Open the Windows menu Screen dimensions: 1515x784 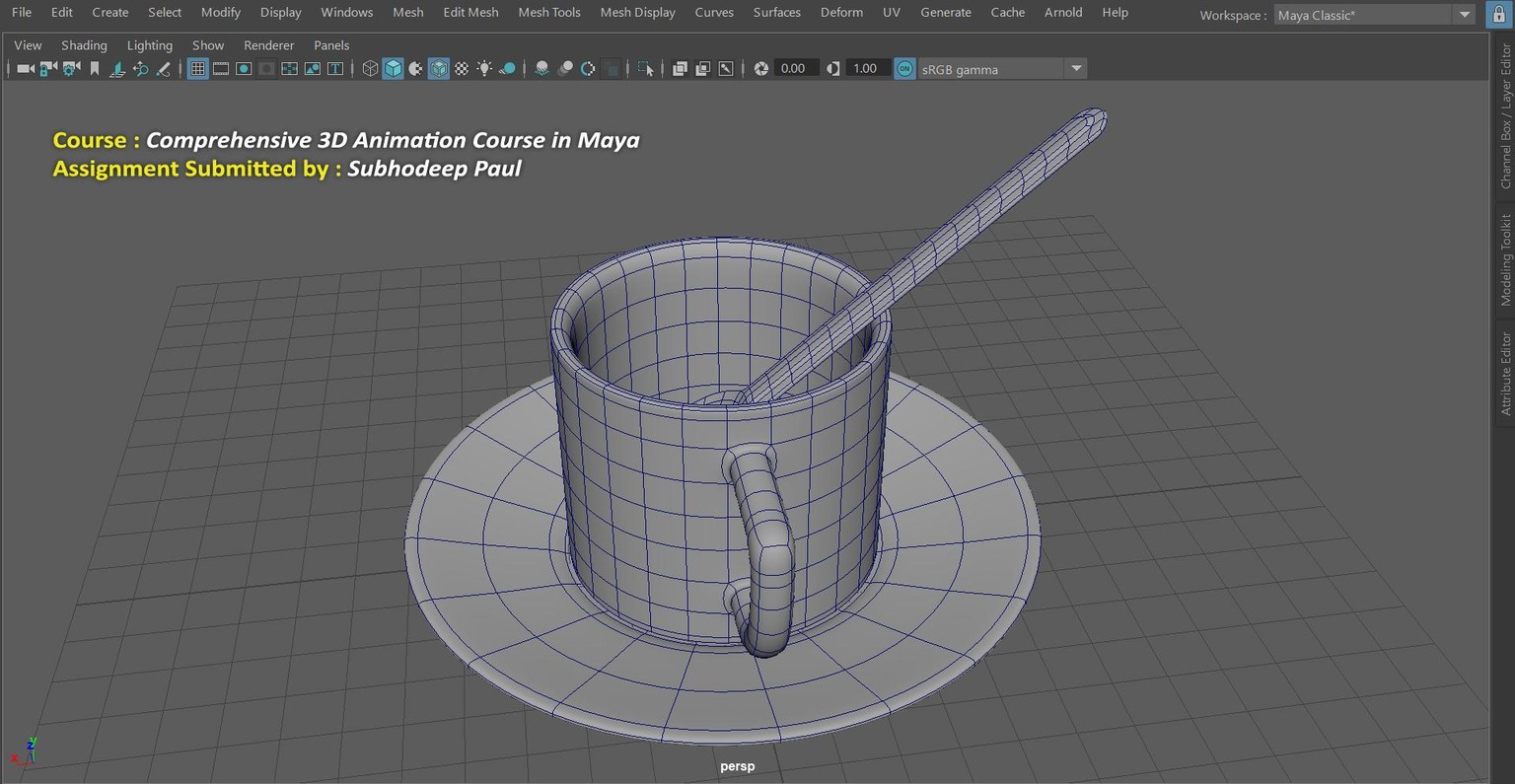347,13
